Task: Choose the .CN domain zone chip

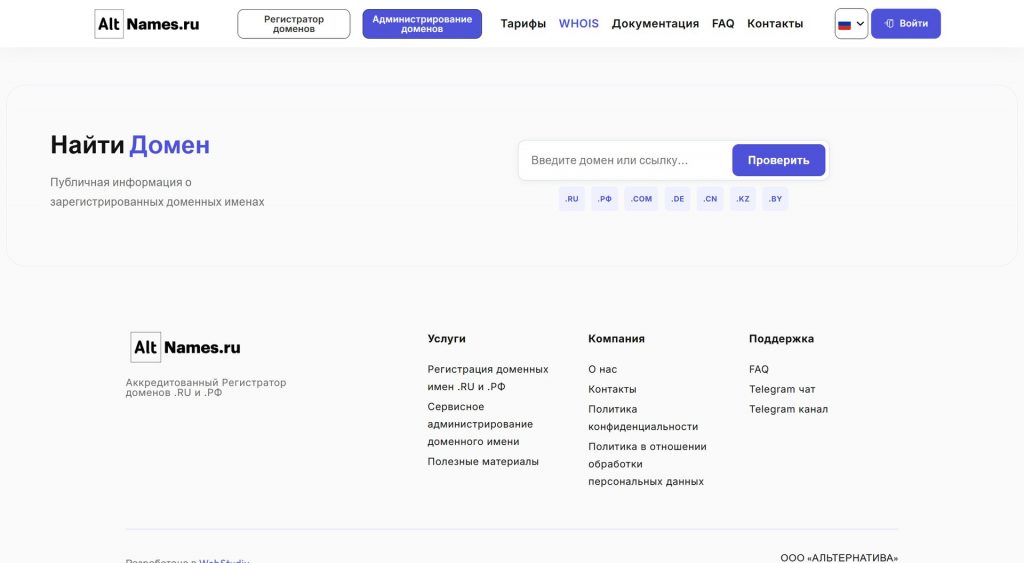Action: [710, 199]
